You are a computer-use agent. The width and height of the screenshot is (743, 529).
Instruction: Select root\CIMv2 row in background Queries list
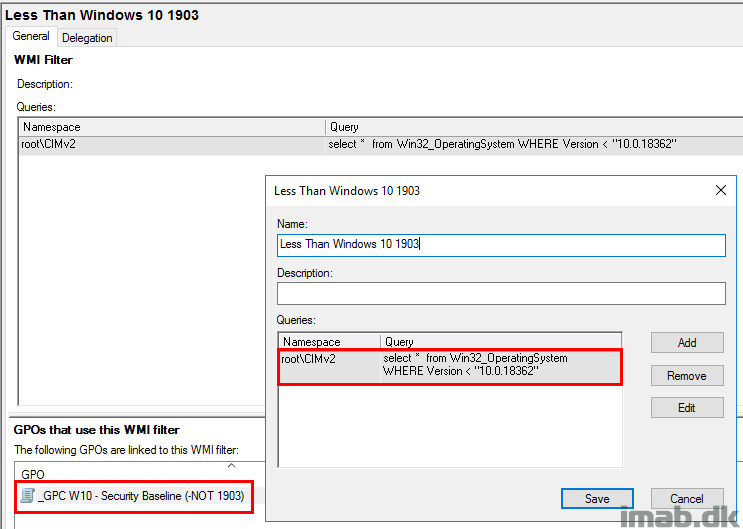click(381, 145)
